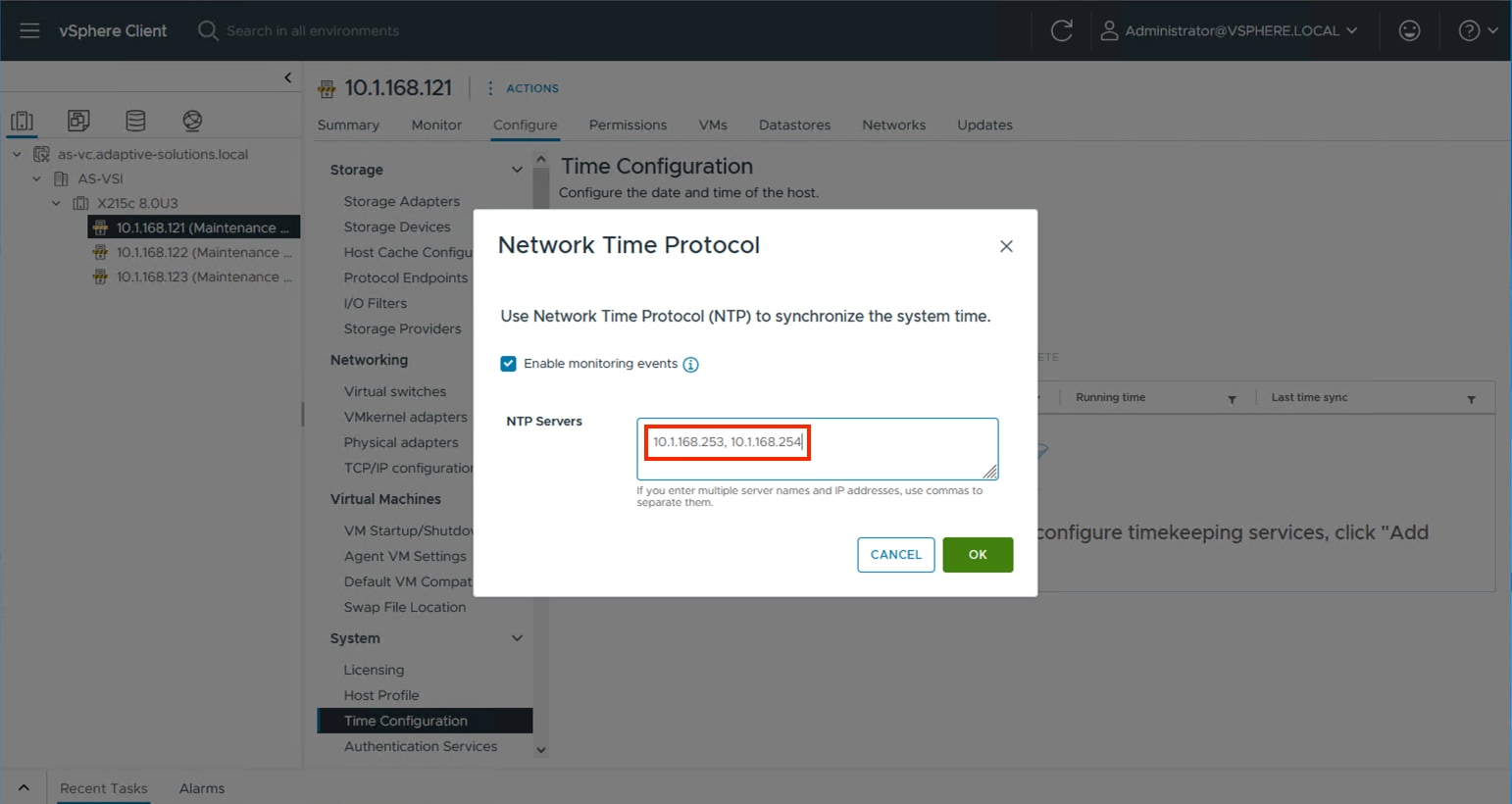1512x804 pixels.
Task: Open the Networking inventory view
Action: (191, 121)
